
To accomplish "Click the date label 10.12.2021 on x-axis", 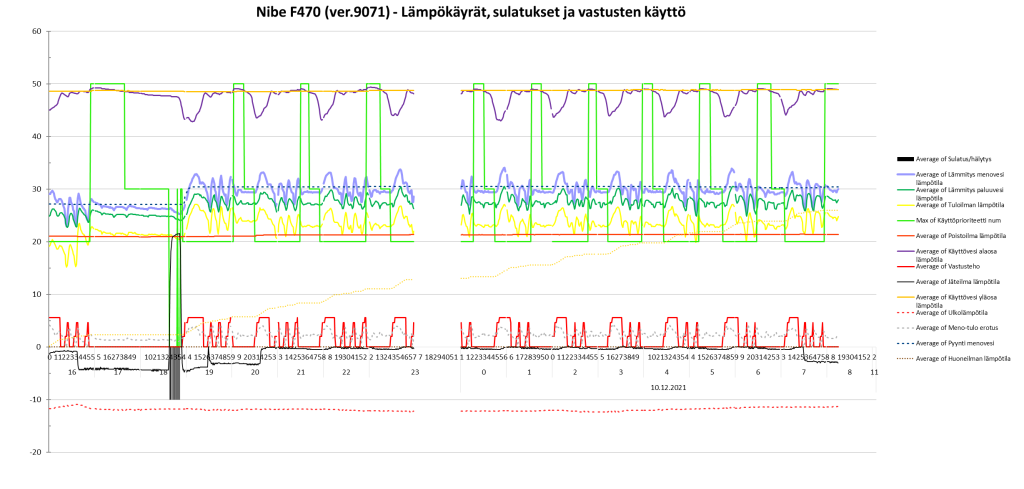I will (667, 386).
